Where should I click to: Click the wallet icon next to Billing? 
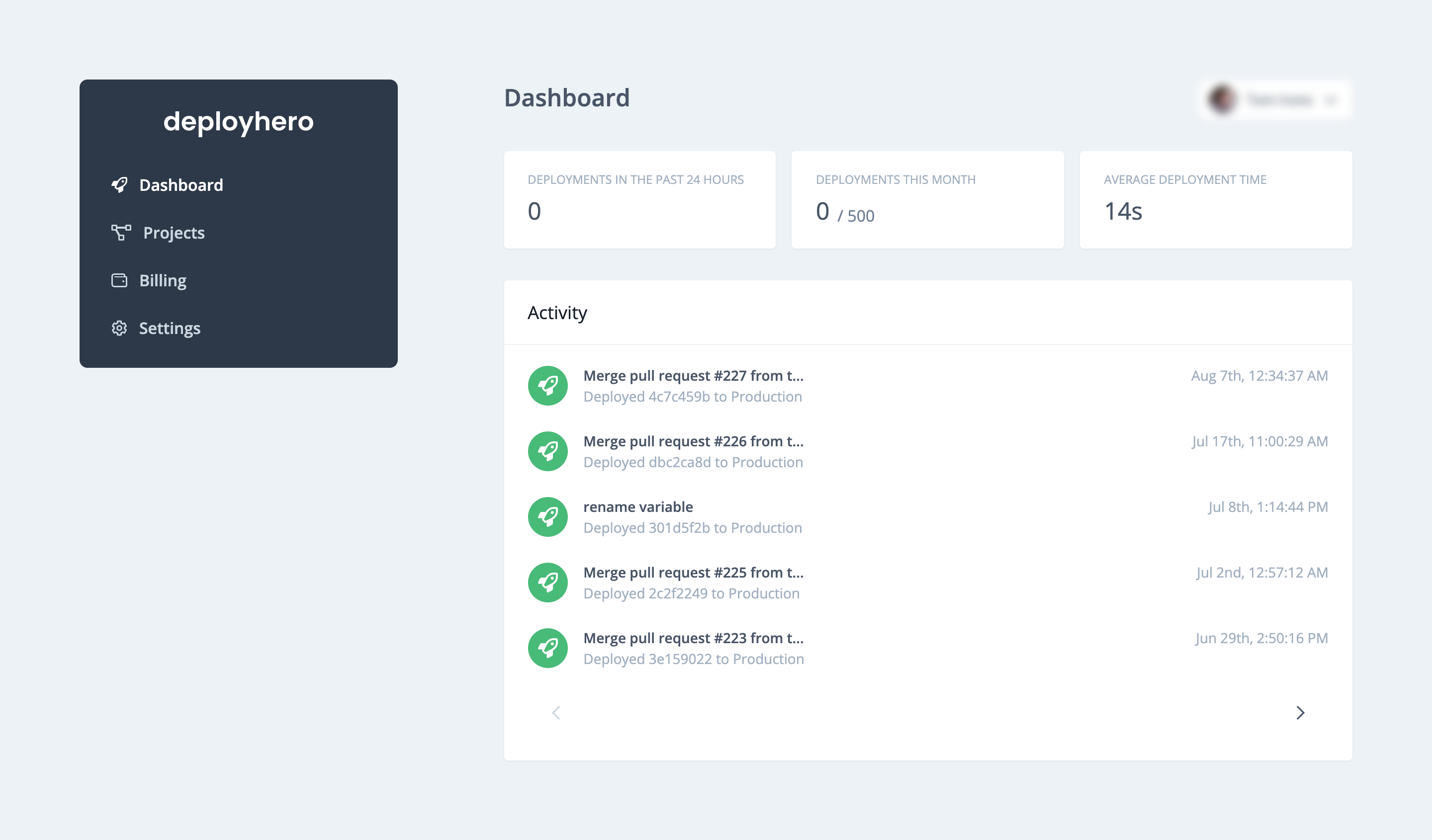tap(119, 280)
